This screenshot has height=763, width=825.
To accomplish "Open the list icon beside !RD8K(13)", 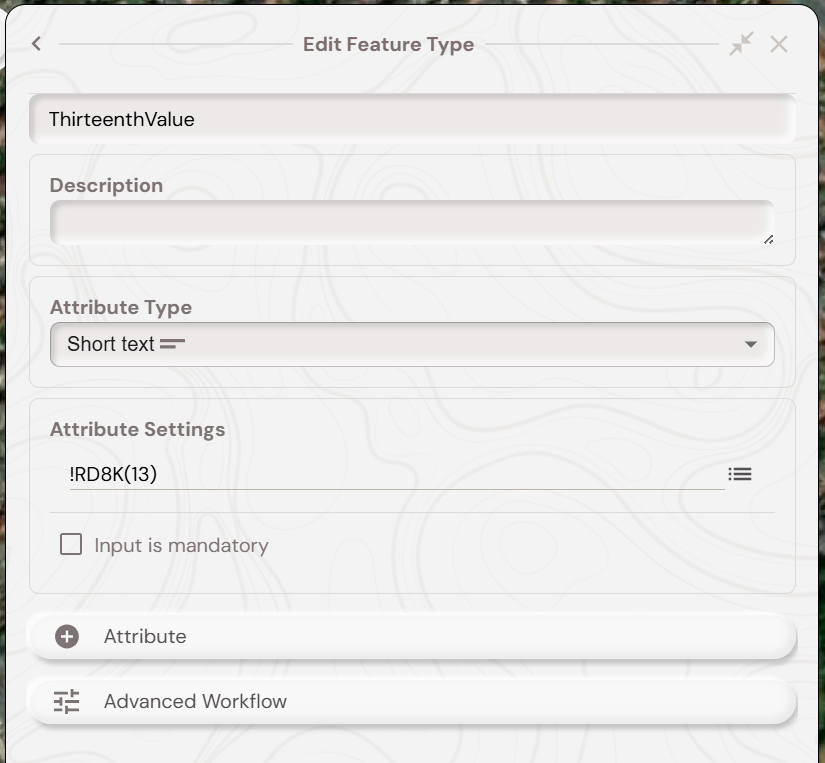I will click(740, 474).
